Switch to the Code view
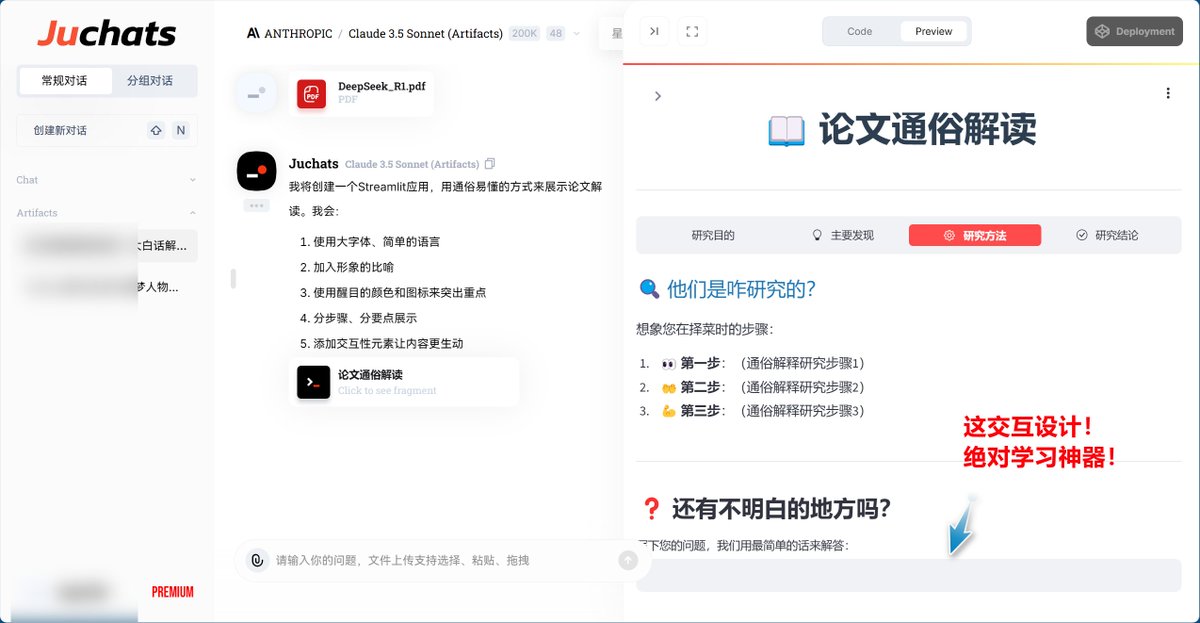The image size is (1200, 623). 860,31
